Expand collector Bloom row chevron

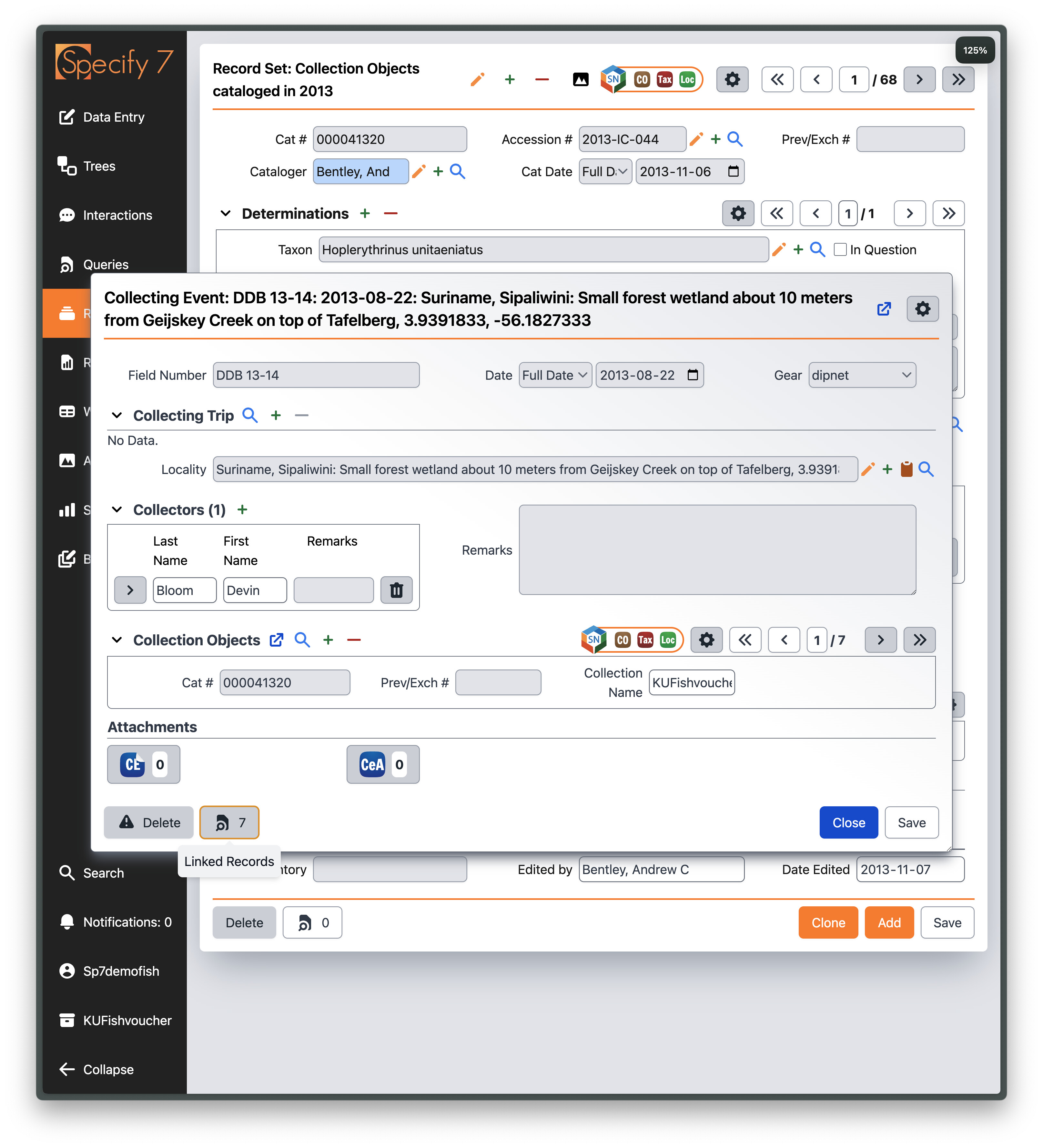[130, 590]
